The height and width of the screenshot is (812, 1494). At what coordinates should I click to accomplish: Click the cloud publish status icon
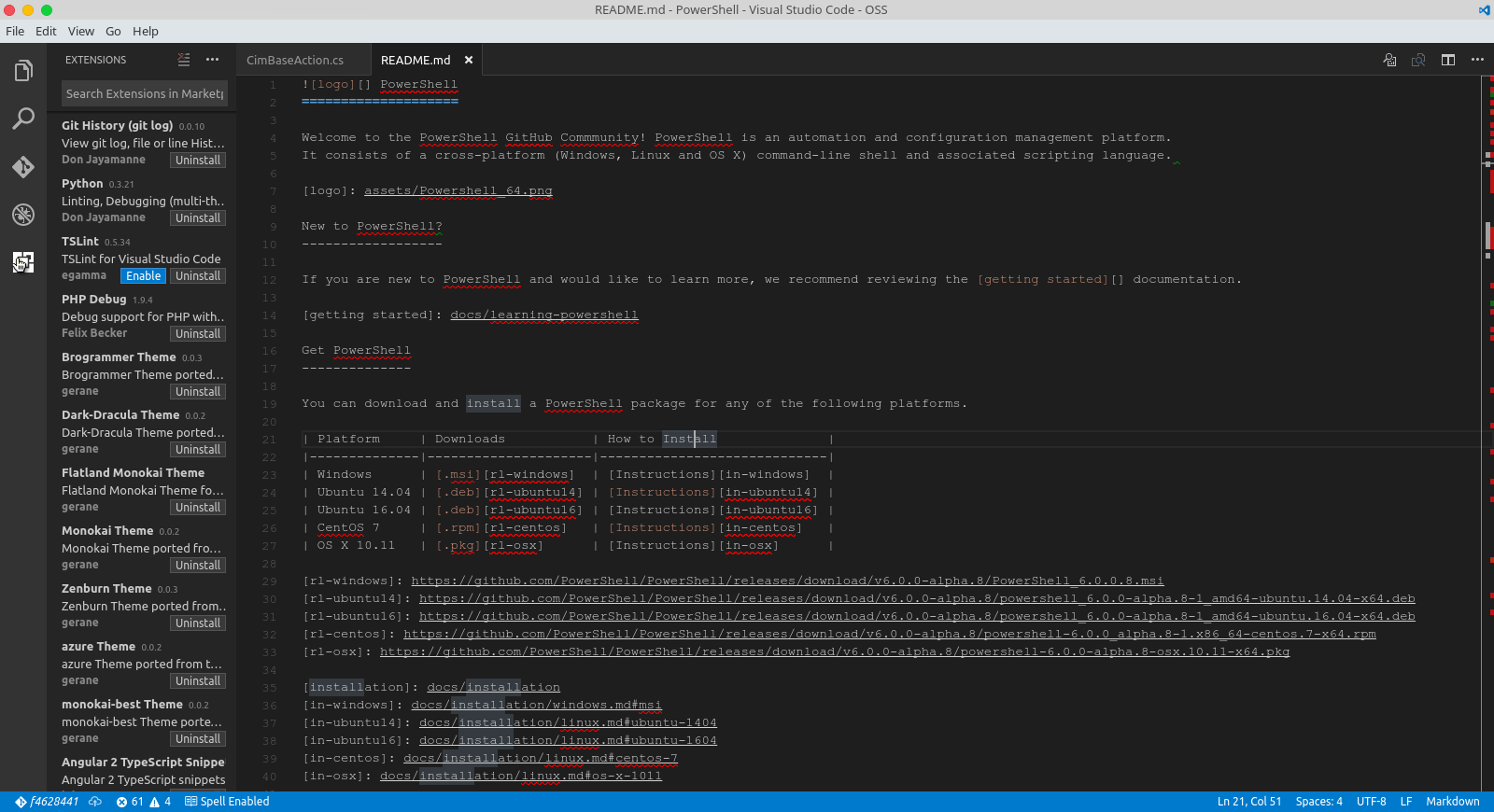tap(95, 802)
